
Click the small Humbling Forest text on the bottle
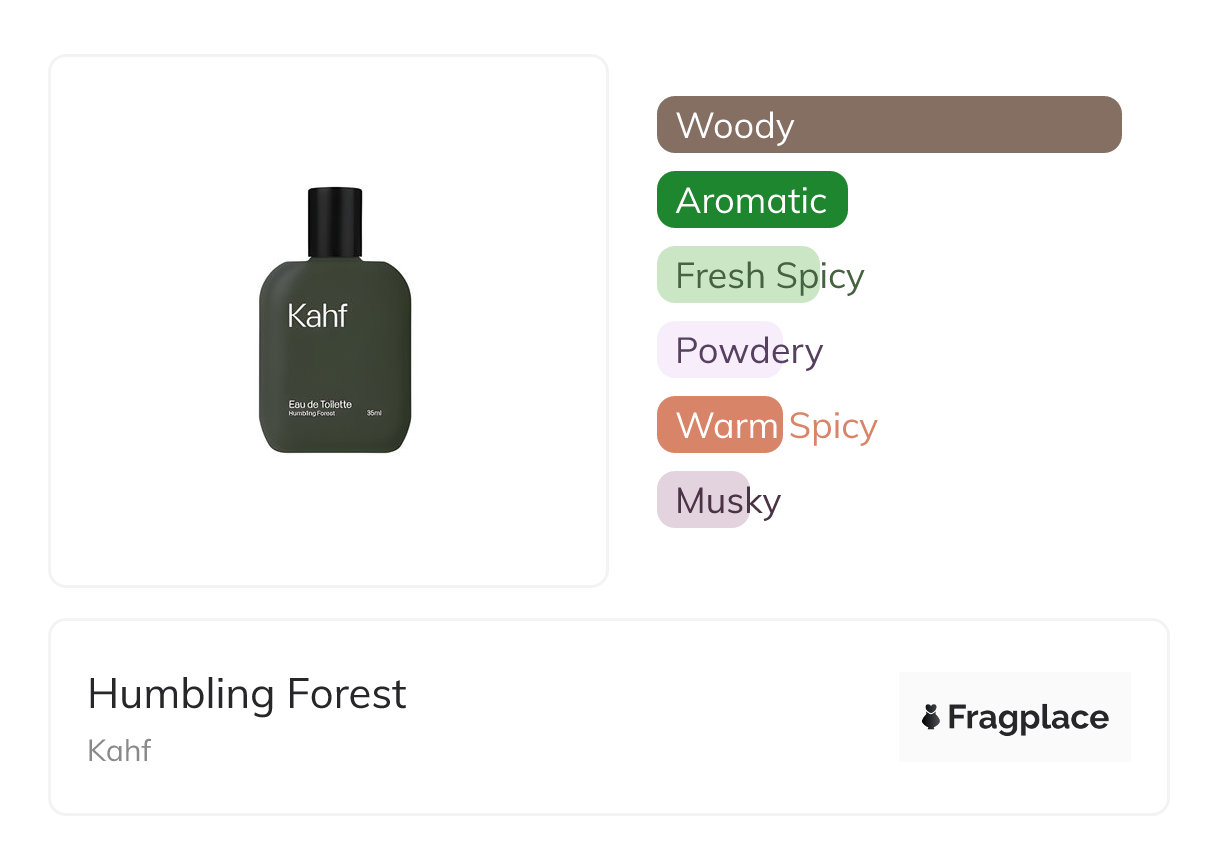[312, 413]
